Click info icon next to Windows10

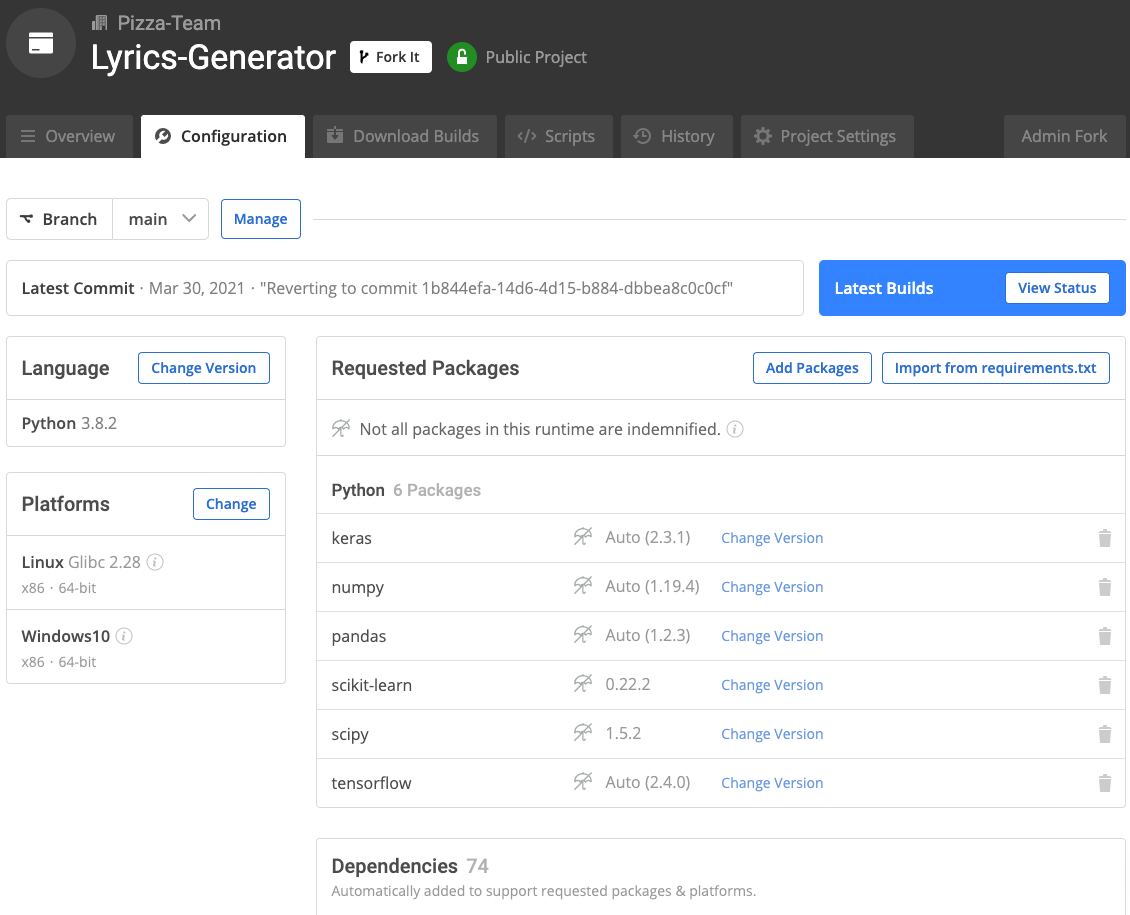pos(124,636)
